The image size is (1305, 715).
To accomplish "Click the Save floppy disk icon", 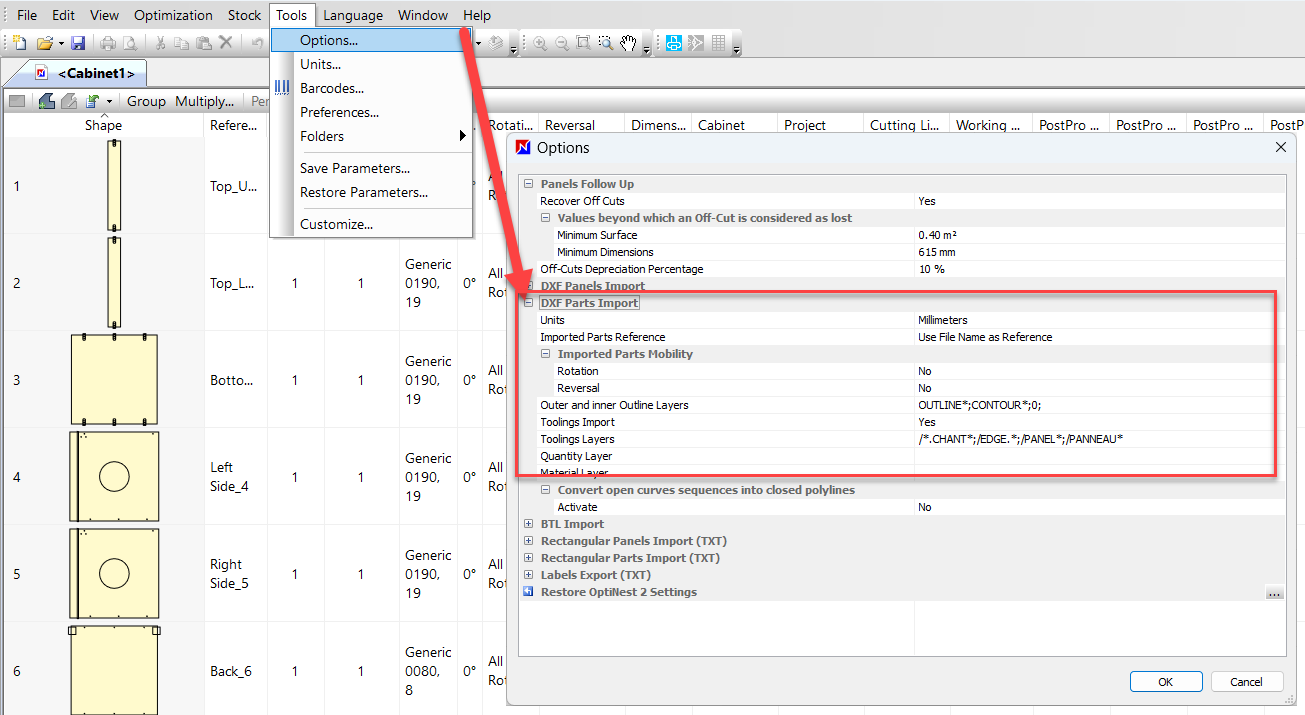I will 78,43.
